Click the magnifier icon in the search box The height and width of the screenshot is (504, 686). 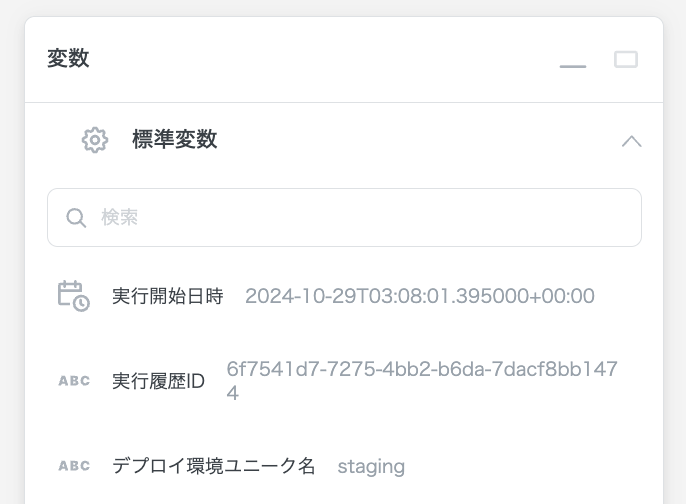coord(76,217)
